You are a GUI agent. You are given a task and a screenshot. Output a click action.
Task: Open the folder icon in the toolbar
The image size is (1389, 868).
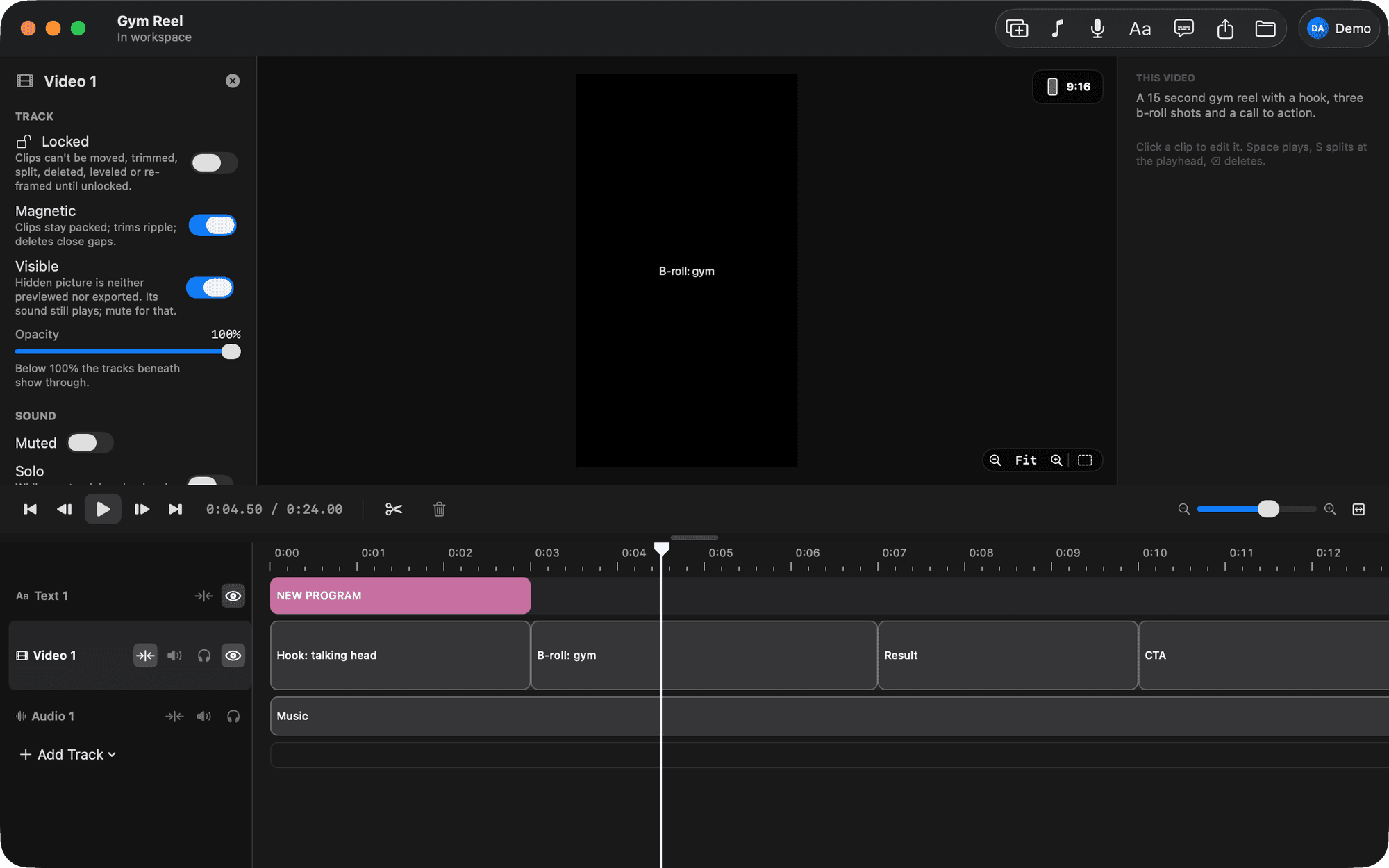(1265, 28)
